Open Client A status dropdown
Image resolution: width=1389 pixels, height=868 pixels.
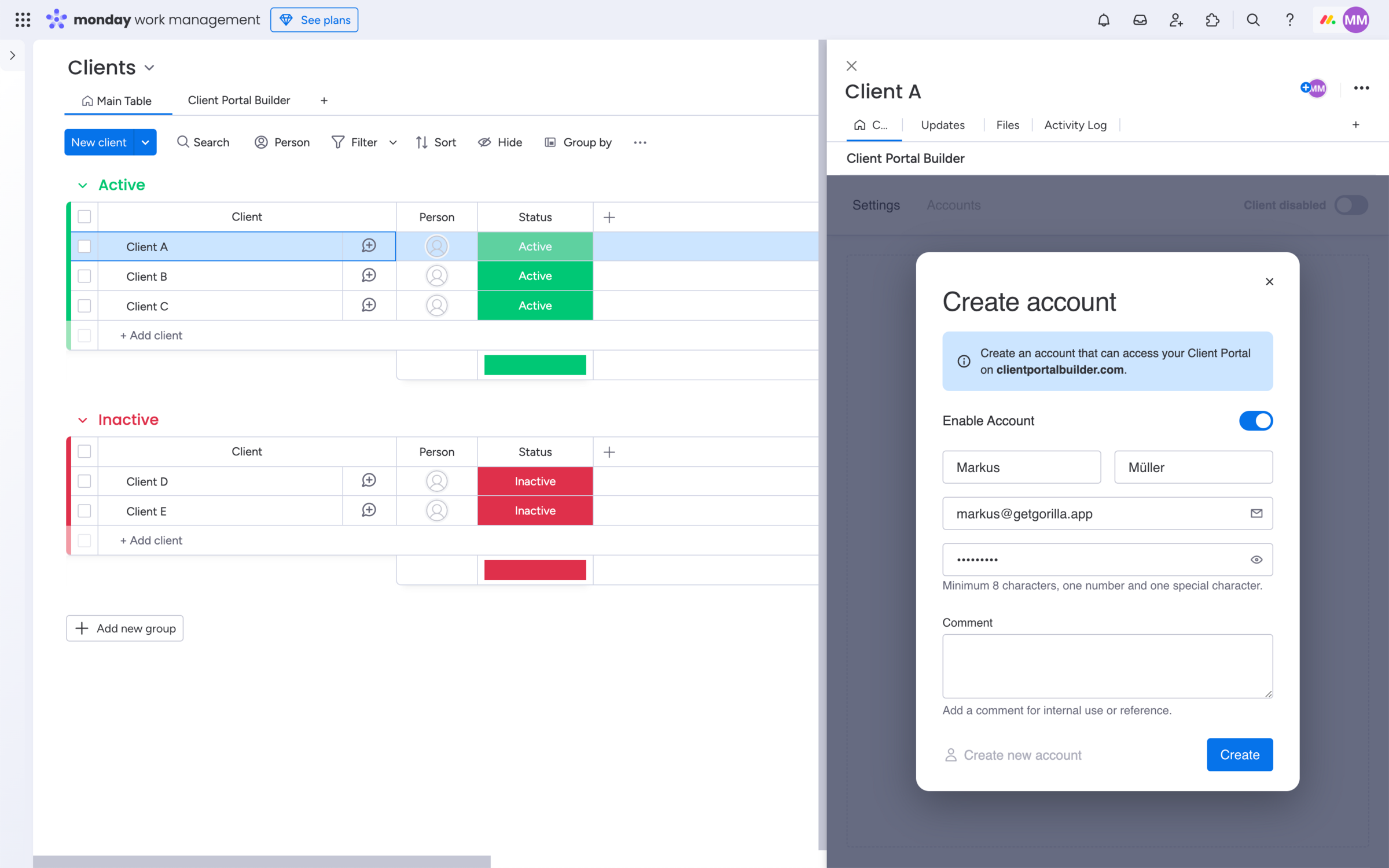click(x=535, y=247)
